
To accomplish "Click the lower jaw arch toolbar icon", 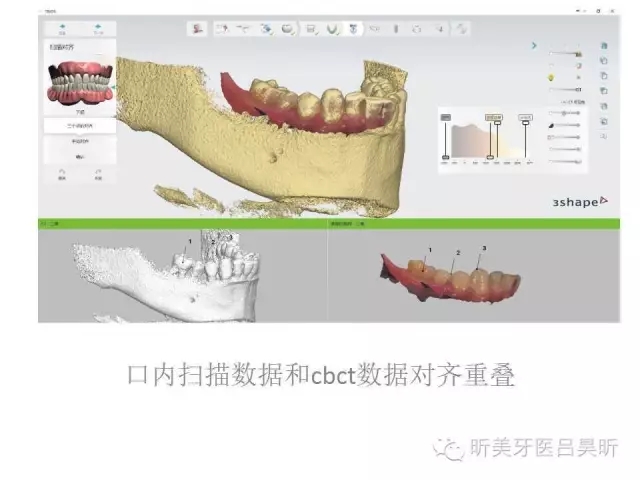I will point(333,28).
